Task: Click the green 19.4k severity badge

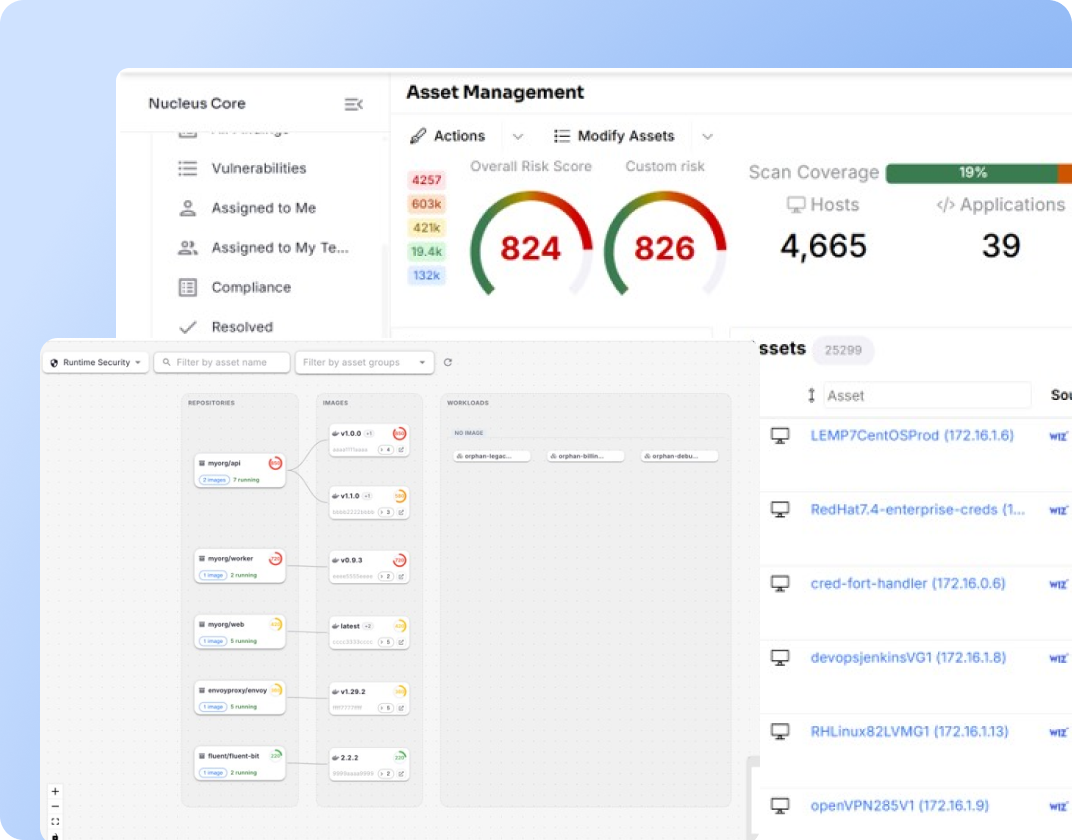Action: point(427,252)
